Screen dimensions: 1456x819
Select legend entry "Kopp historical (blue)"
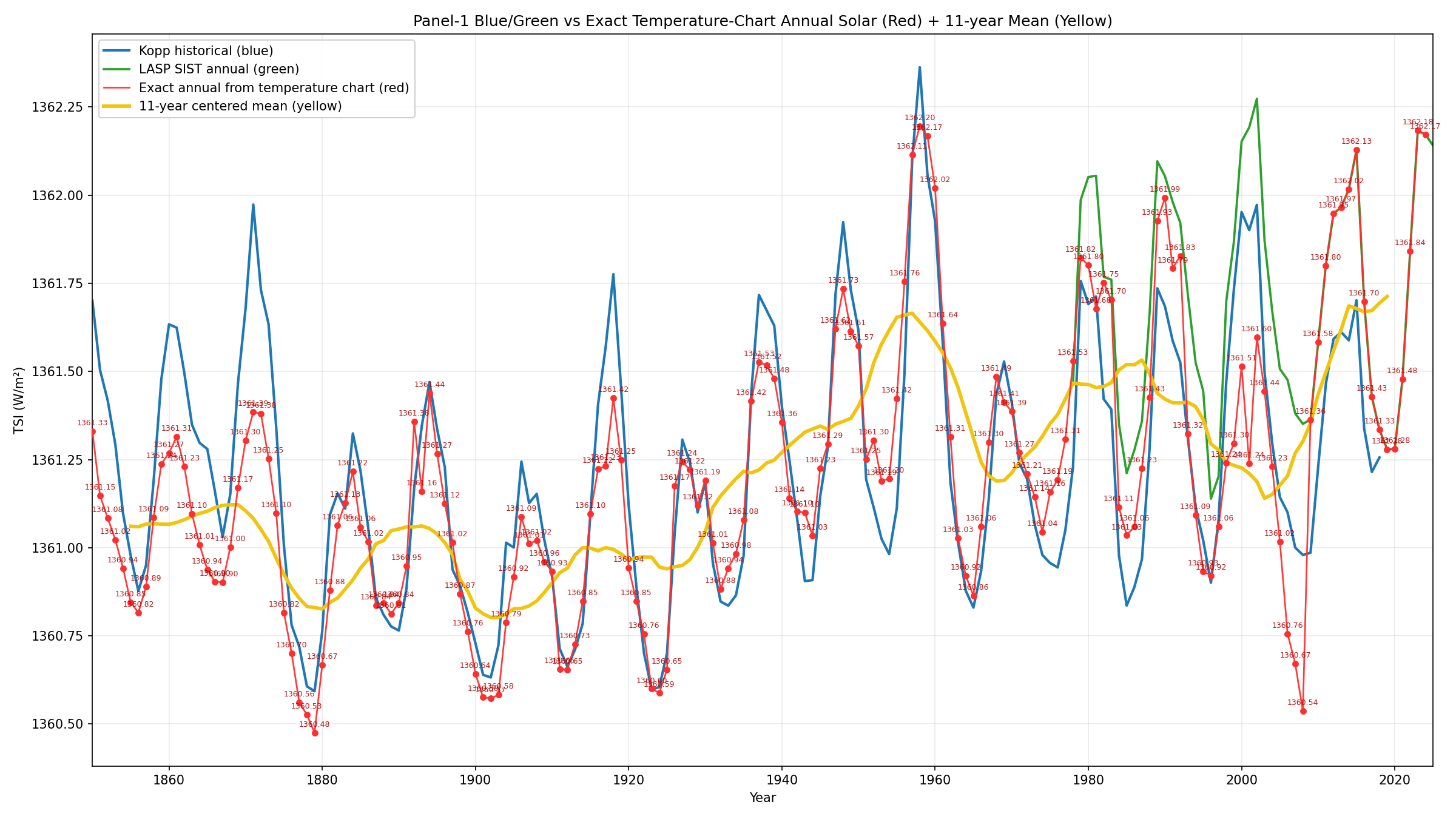pos(206,51)
